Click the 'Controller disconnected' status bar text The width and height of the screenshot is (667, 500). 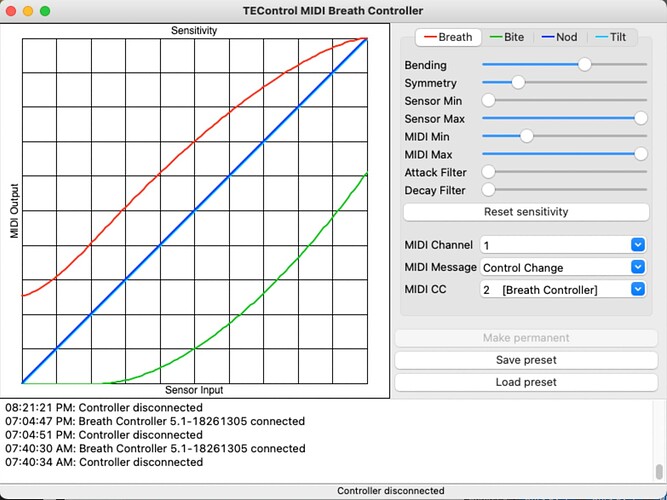coord(391,491)
